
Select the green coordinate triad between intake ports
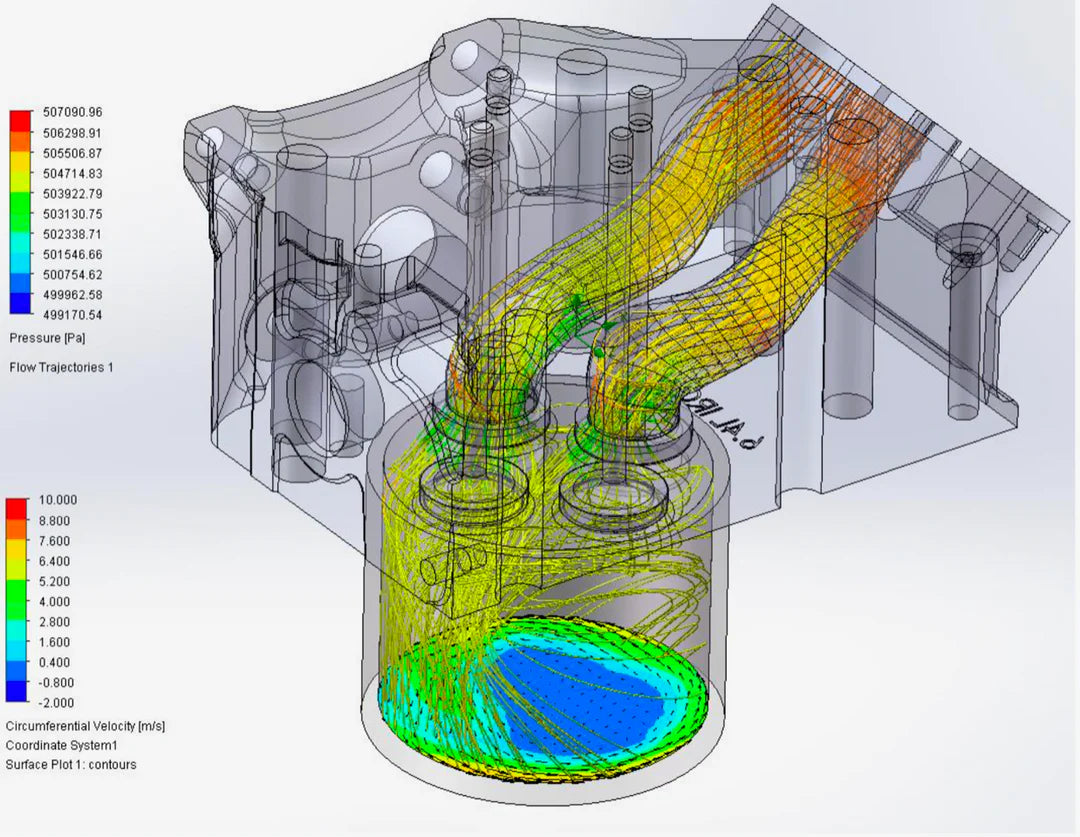(x=590, y=320)
